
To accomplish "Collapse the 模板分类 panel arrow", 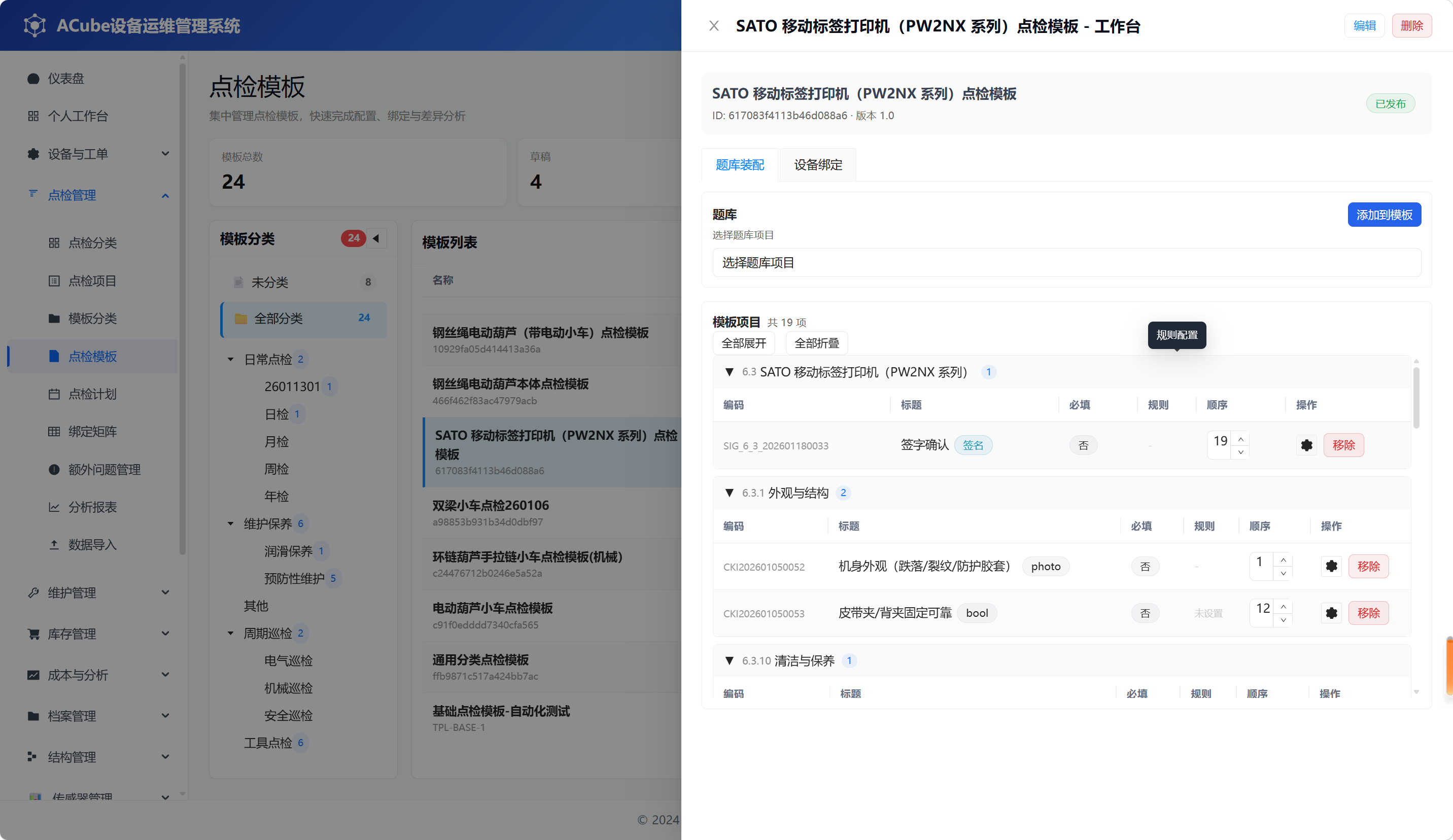I will [376, 238].
